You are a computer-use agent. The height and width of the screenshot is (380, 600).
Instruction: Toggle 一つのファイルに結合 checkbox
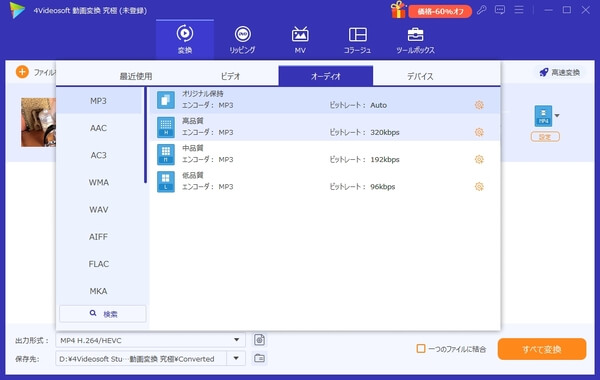(421, 349)
